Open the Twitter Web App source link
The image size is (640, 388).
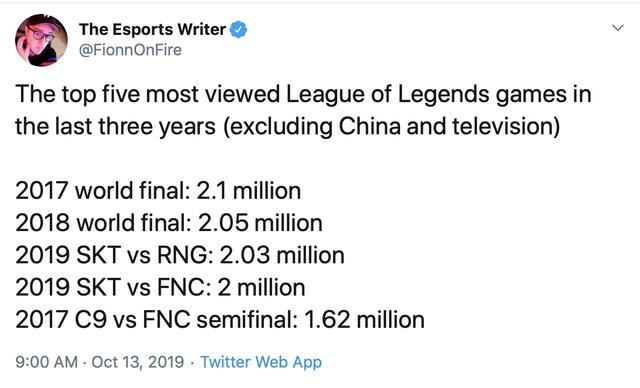click(x=261, y=362)
